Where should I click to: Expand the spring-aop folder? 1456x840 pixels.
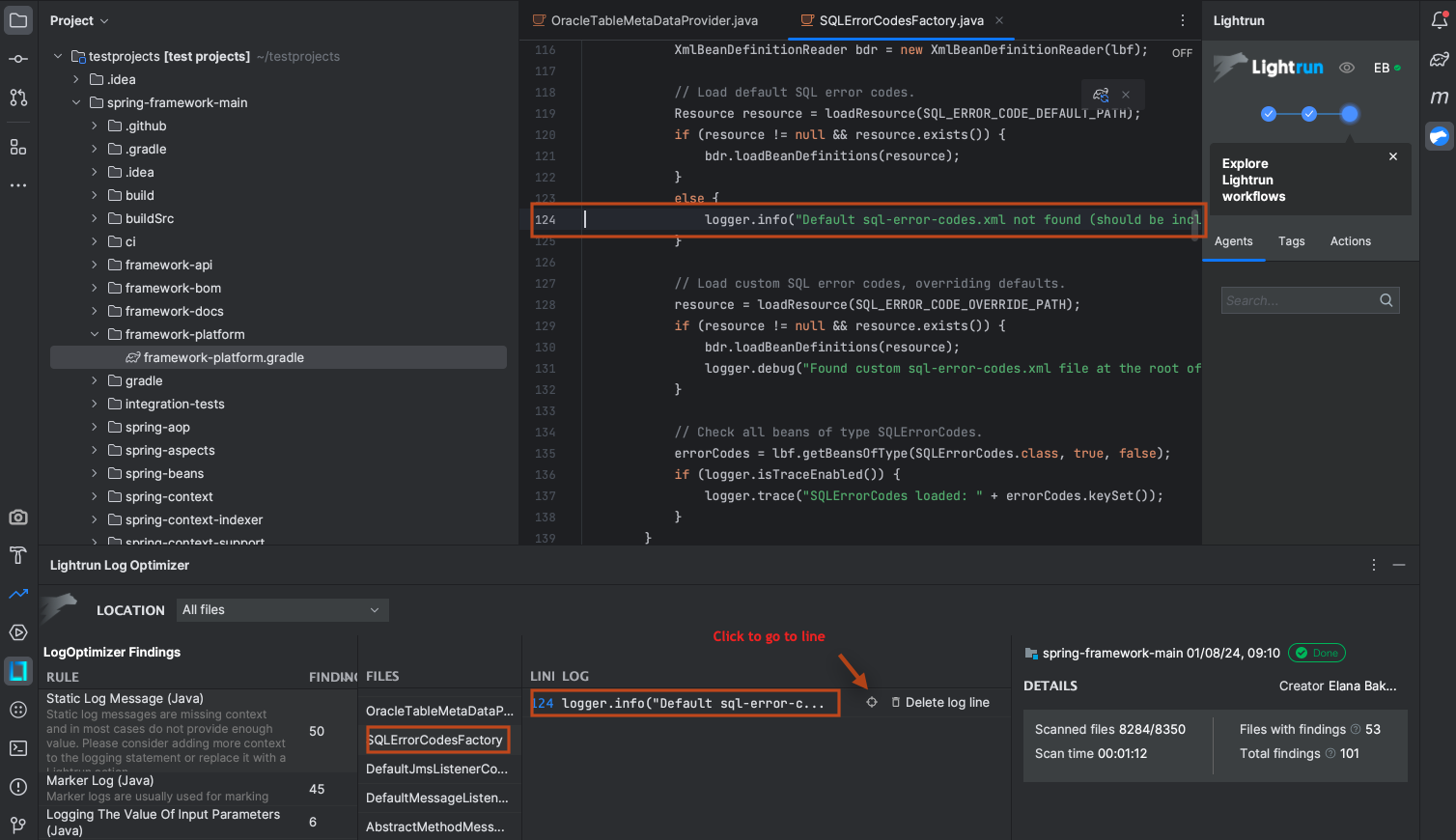pos(95,427)
